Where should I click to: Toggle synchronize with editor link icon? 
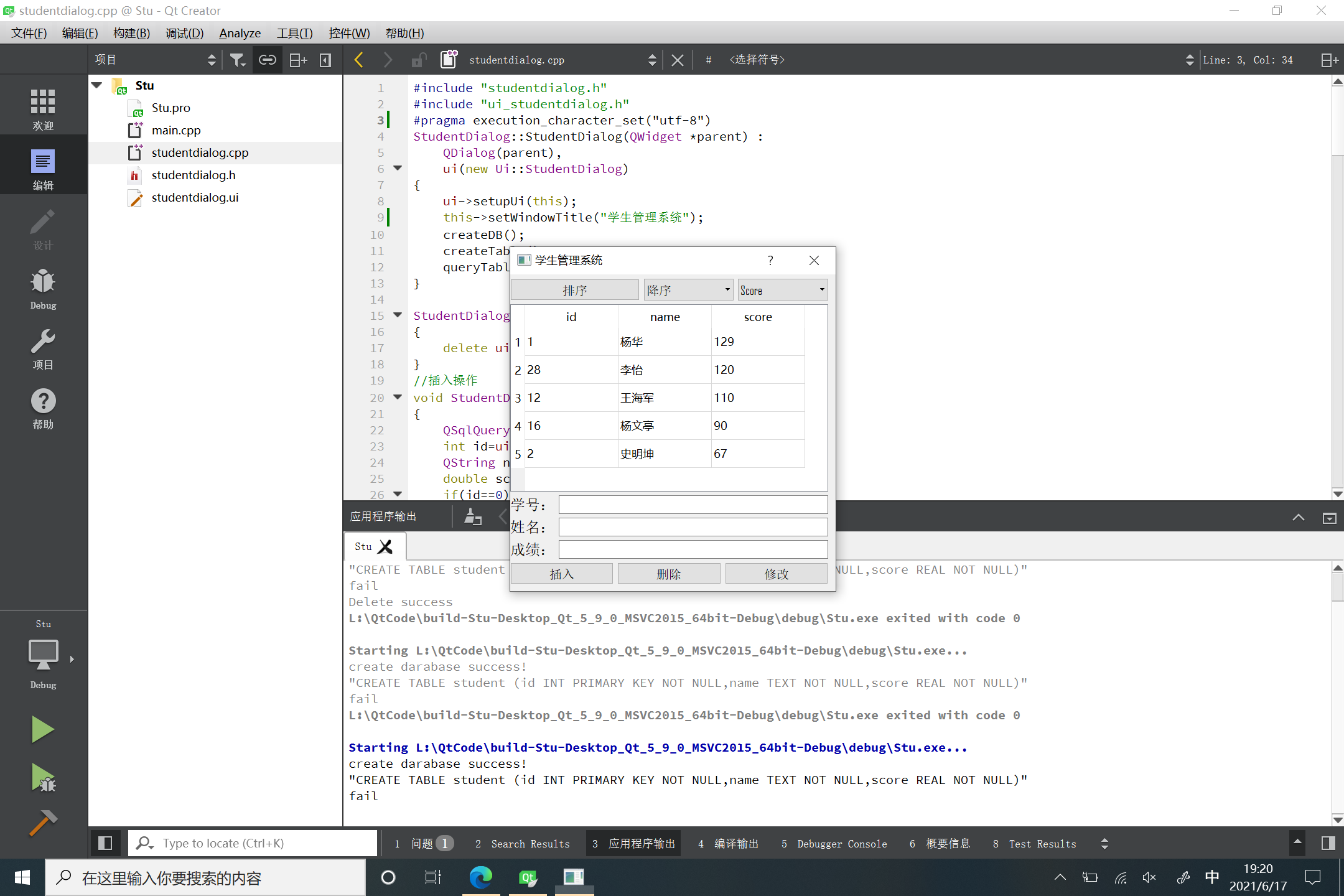268,60
